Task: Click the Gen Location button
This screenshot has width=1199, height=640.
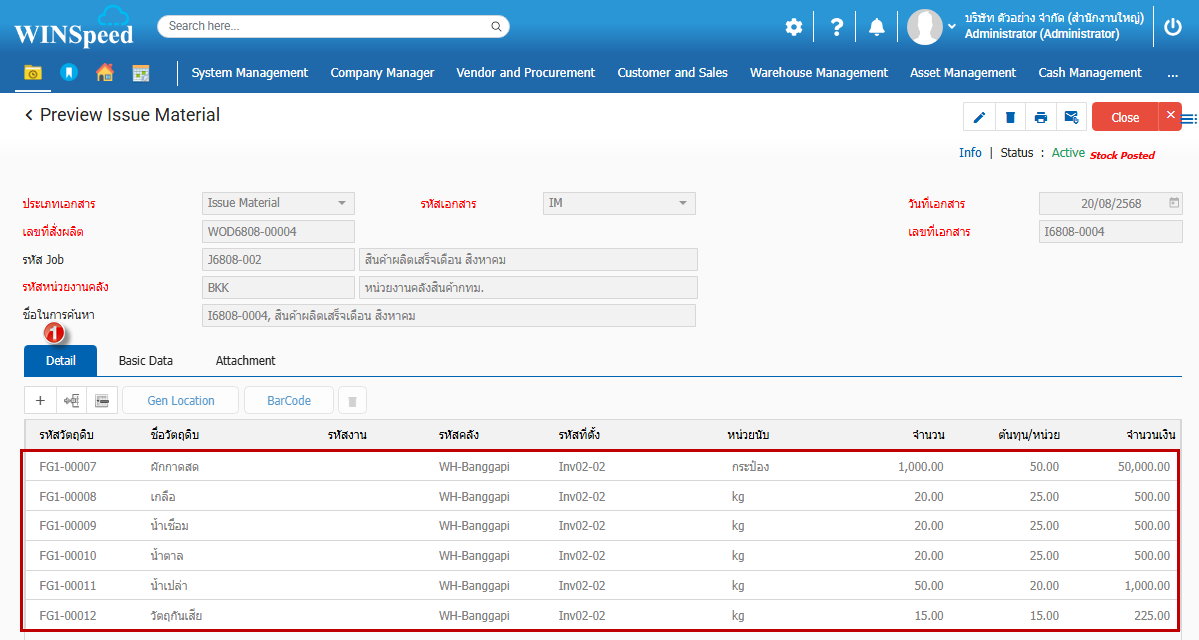Action: 181,401
